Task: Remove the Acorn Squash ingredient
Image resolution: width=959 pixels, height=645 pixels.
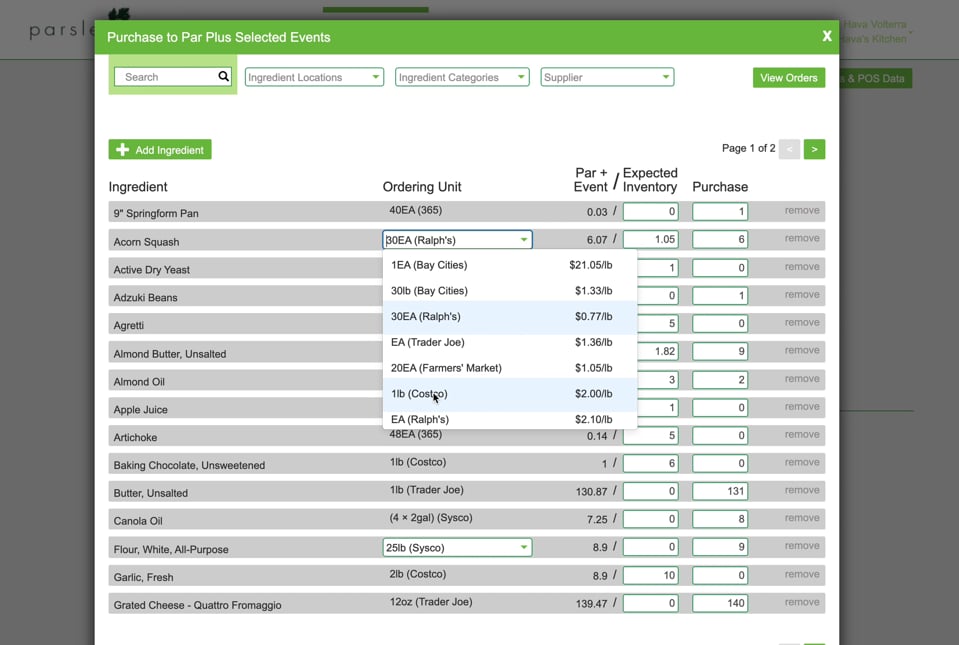Action: pyautogui.click(x=801, y=239)
